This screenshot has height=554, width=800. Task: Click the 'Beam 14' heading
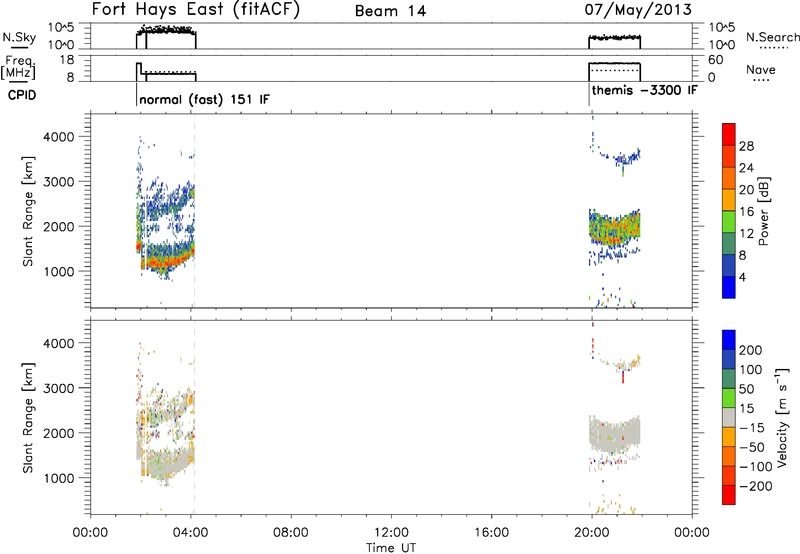point(390,11)
